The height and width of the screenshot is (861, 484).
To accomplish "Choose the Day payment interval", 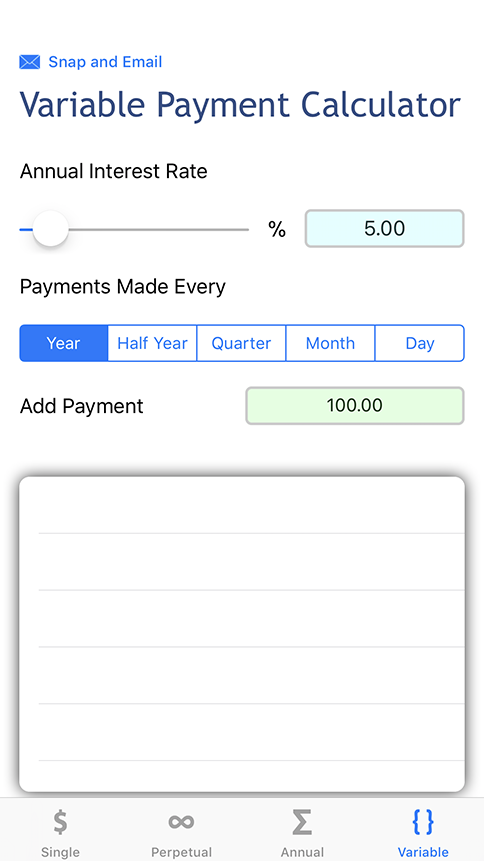I will click(420, 343).
